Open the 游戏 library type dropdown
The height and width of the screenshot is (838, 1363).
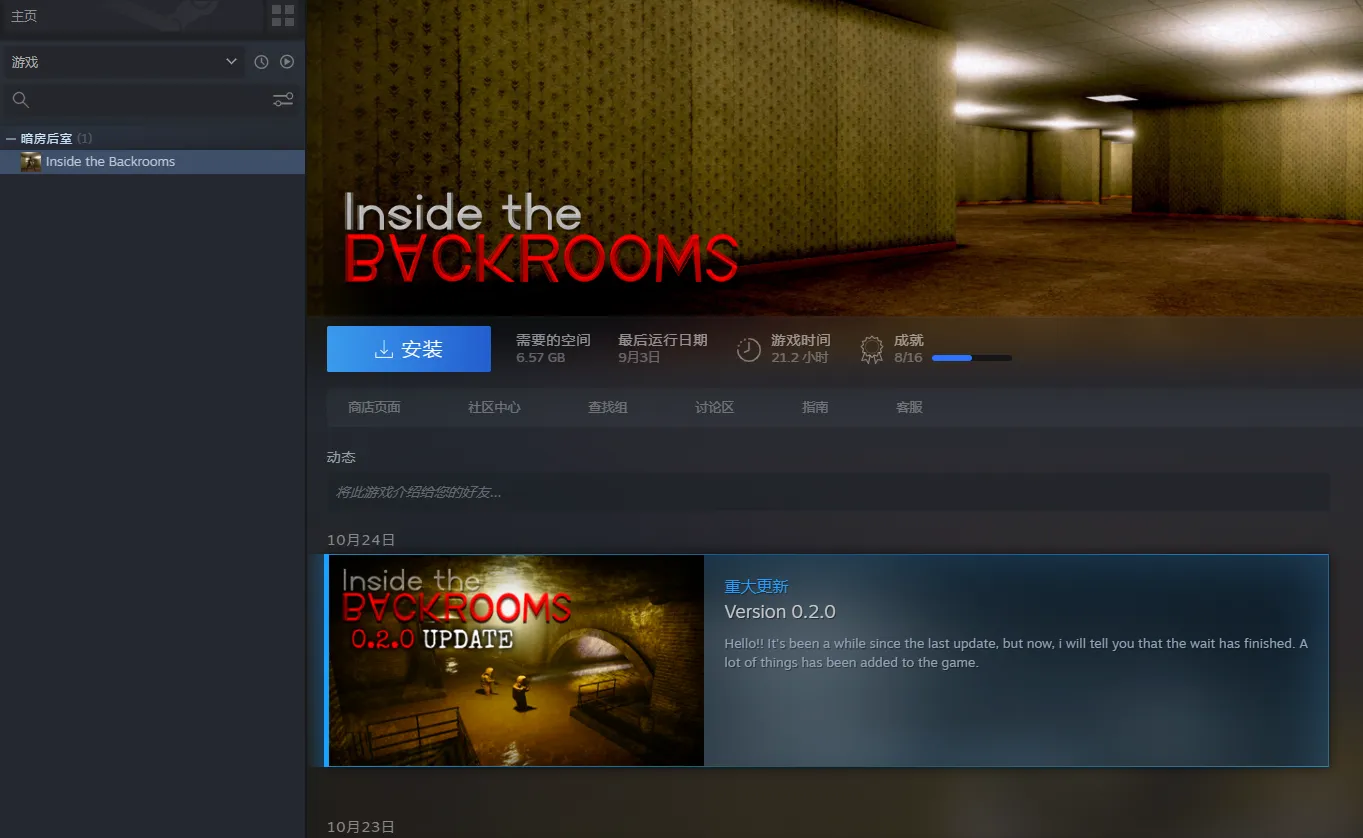point(124,62)
